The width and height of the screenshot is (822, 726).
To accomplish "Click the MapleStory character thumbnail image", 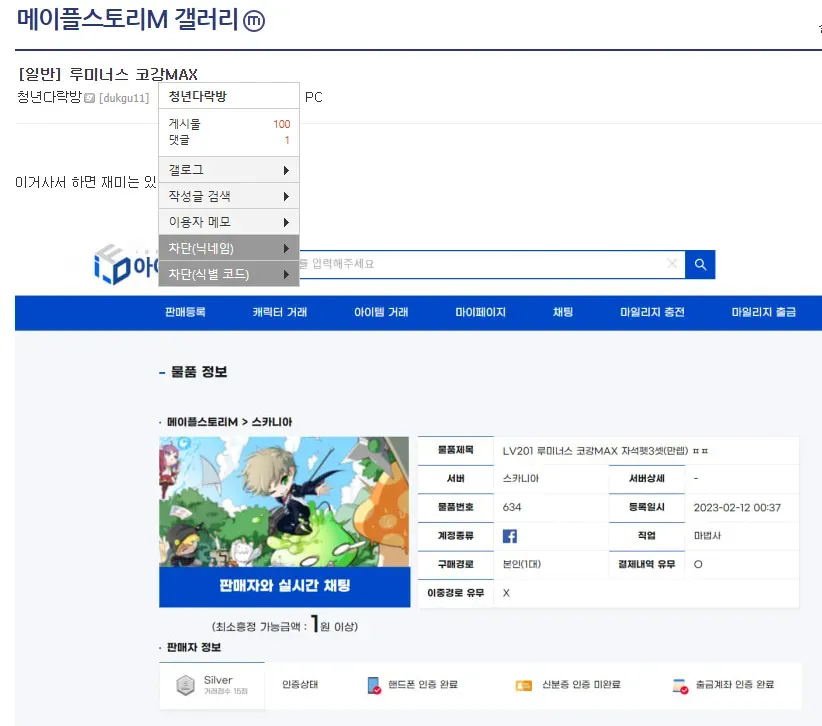I will point(284,502).
